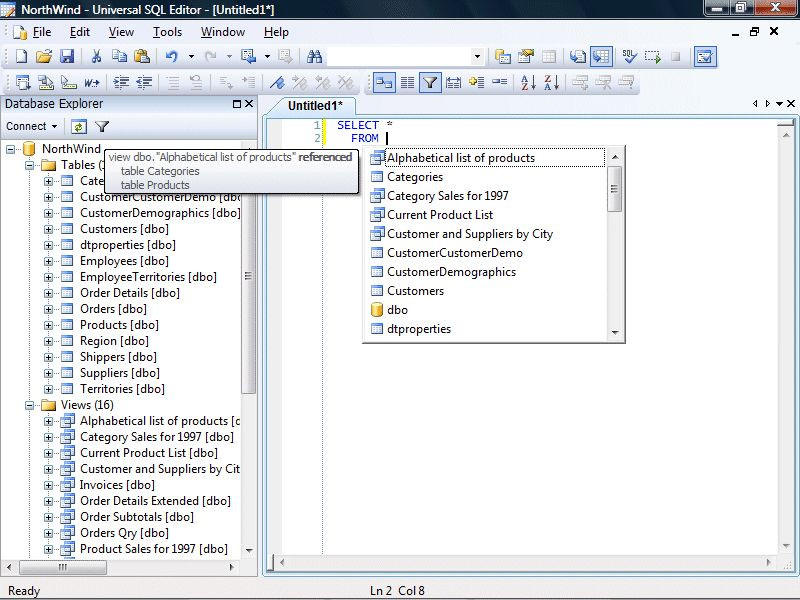Remove a row with the minus-lines icon
The height and width of the screenshot is (600, 800).
click(500, 82)
